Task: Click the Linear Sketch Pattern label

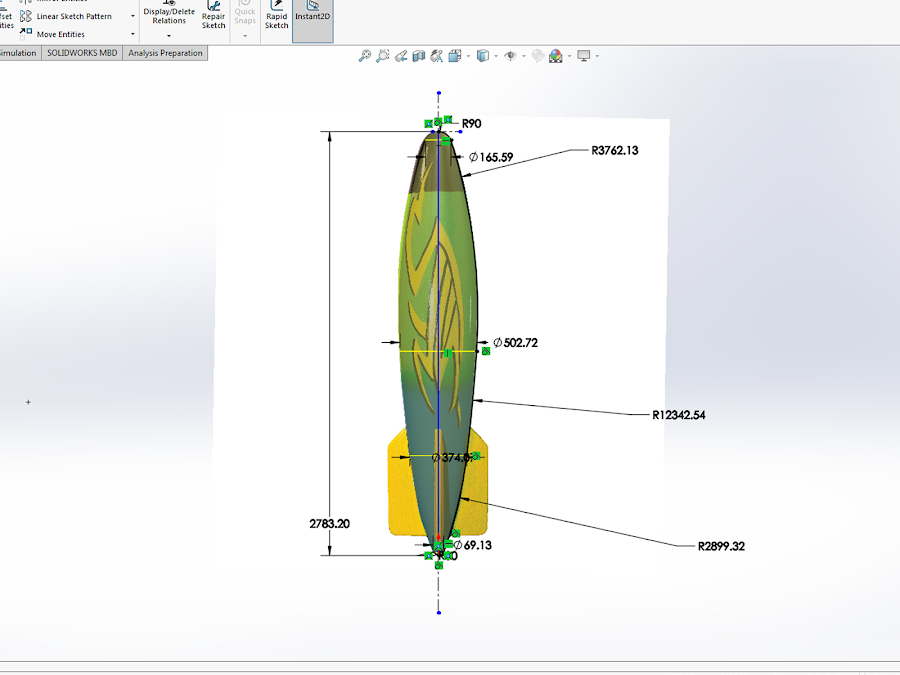Action: click(x=74, y=16)
